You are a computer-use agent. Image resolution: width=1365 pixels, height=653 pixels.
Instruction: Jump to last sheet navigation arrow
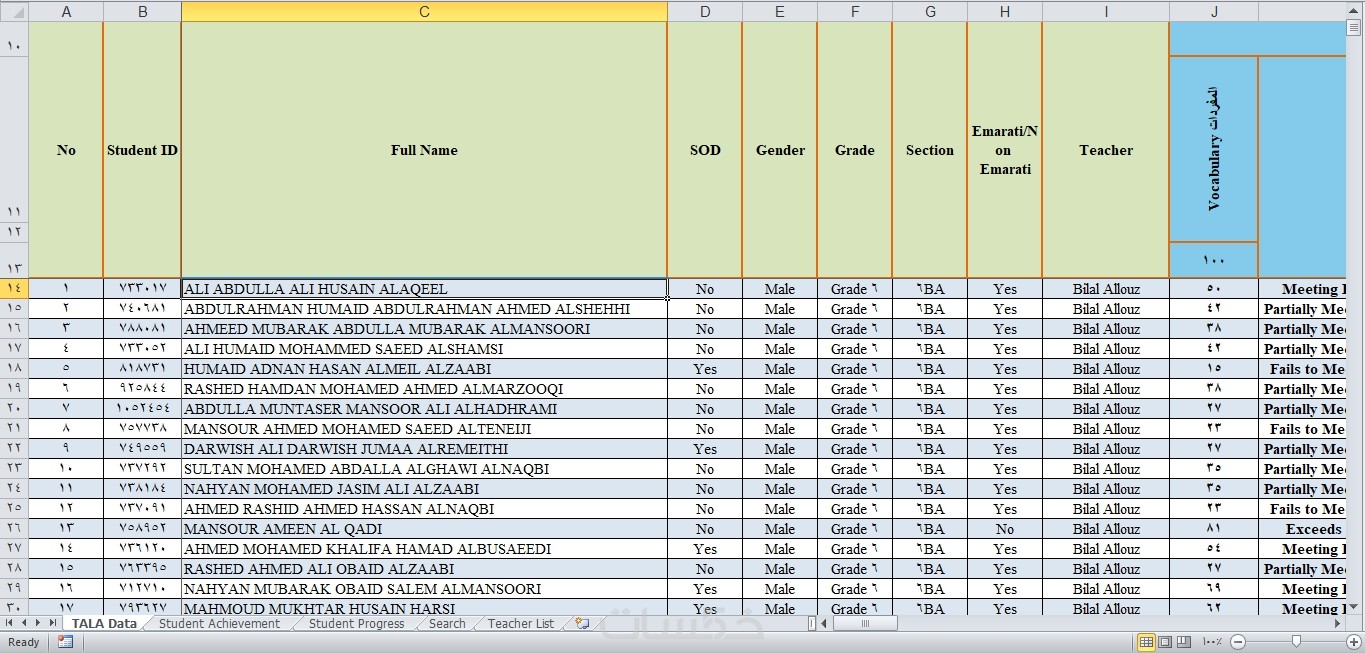click(x=53, y=623)
